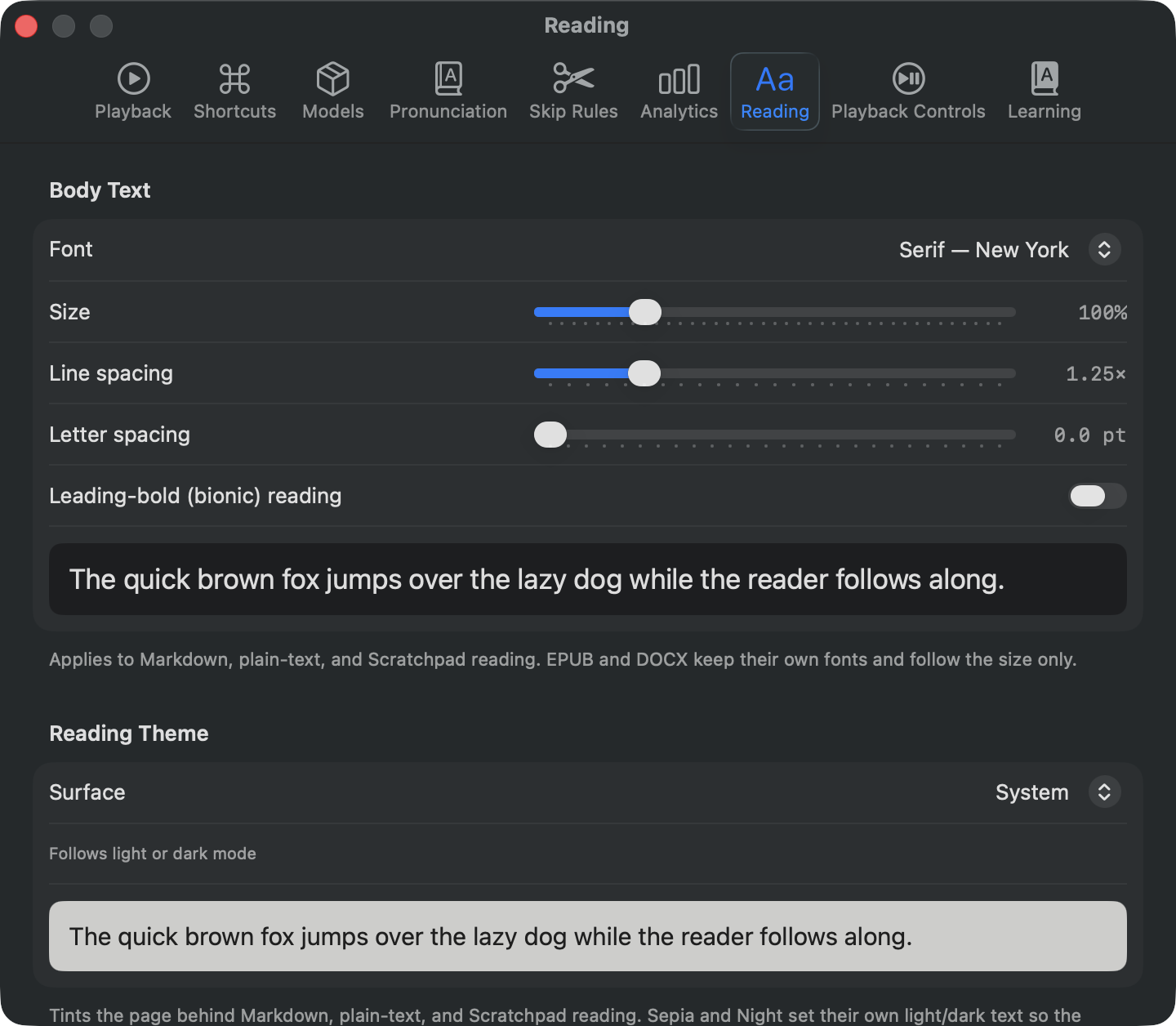The image size is (1176, 1026).
Task: Close the Reading settings window
Action: click(x=26, y=26)
